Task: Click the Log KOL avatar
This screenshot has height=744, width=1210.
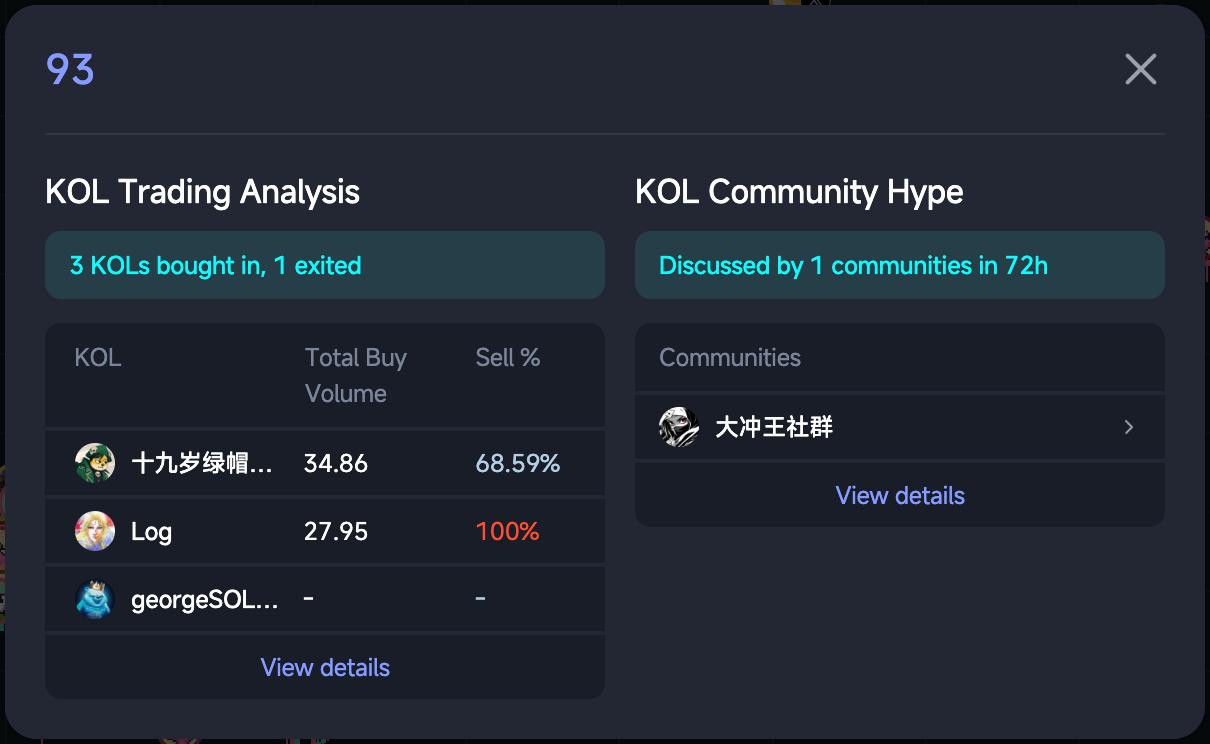Action: (95, 531)
